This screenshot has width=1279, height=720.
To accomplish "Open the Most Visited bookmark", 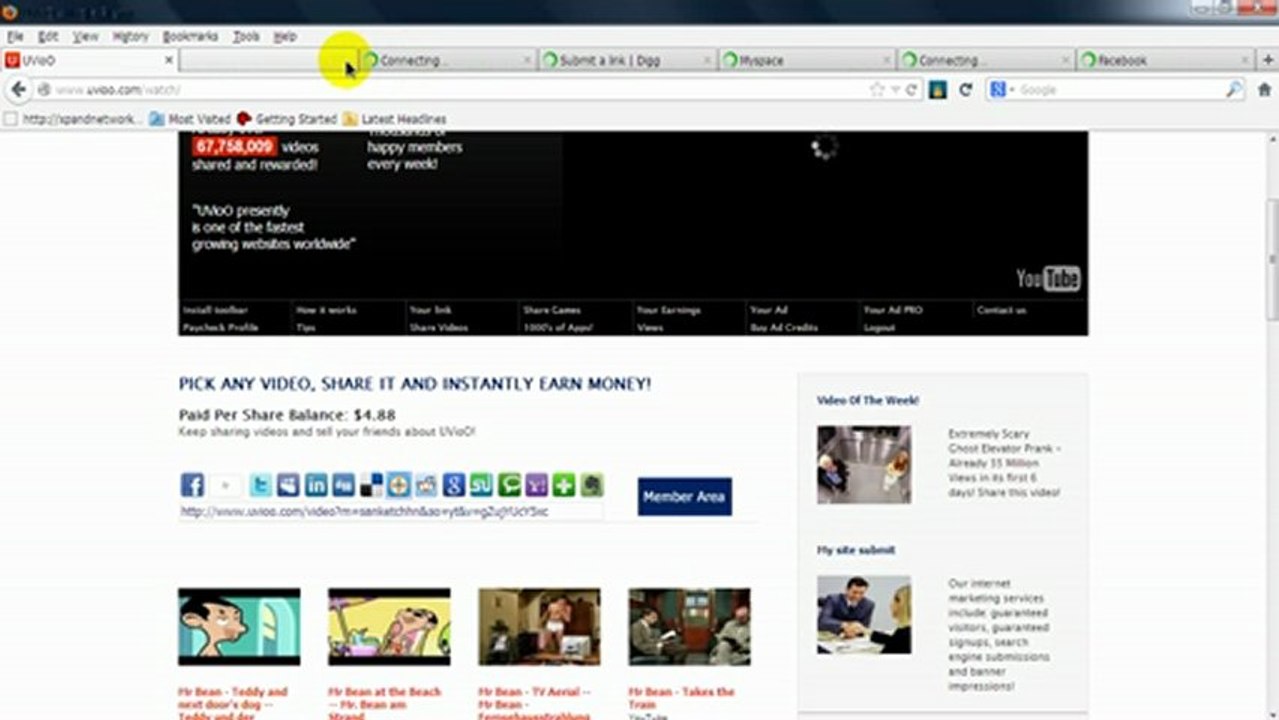I will tap(190, 119).
